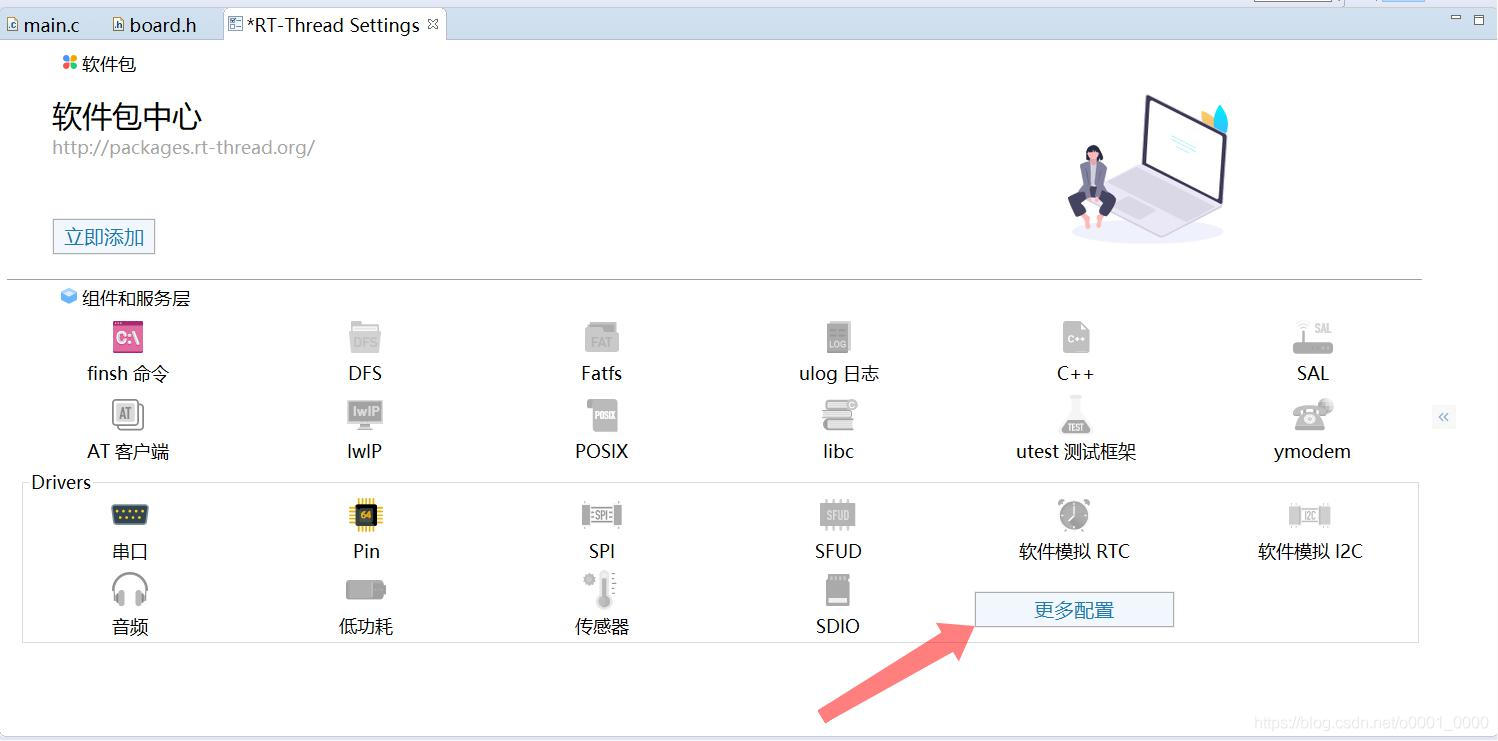This screenshot has height=741, width=1498.
Task: Click the 软件模拟 I2C label text
Action: point(1310,552)
